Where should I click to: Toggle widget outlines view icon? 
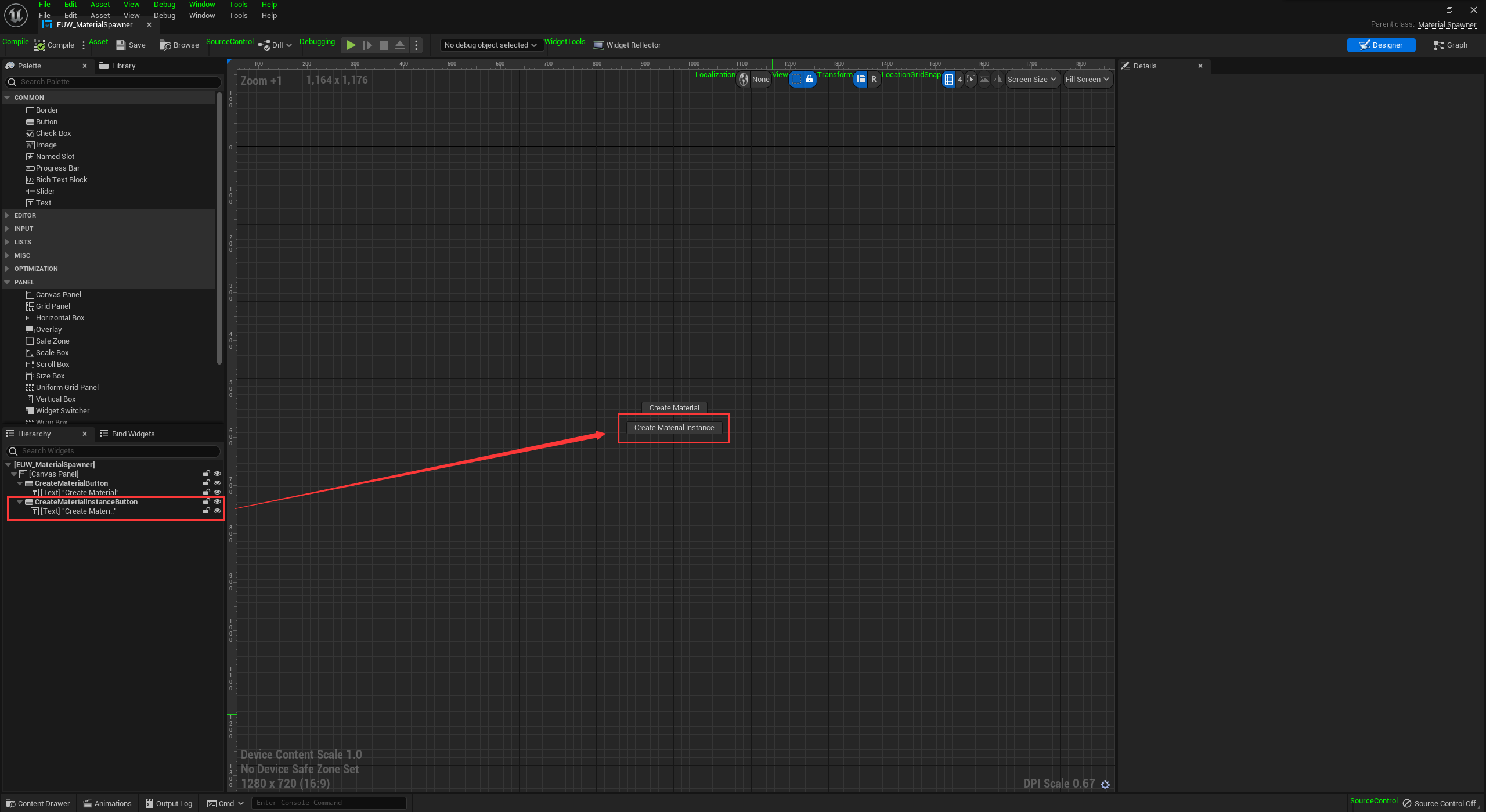(796, 80)
